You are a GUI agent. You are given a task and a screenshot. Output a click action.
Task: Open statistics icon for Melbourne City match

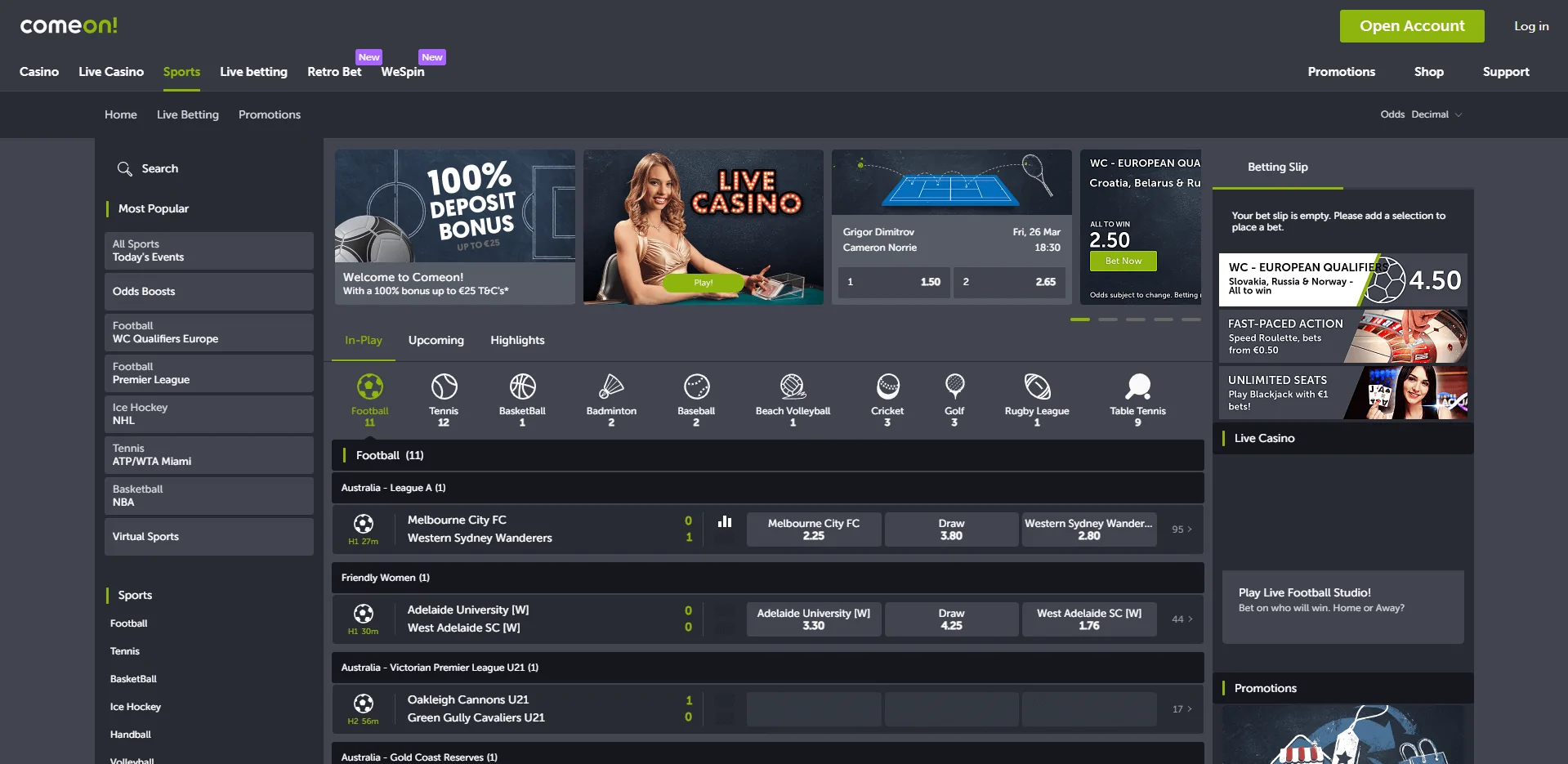point(725,522)
